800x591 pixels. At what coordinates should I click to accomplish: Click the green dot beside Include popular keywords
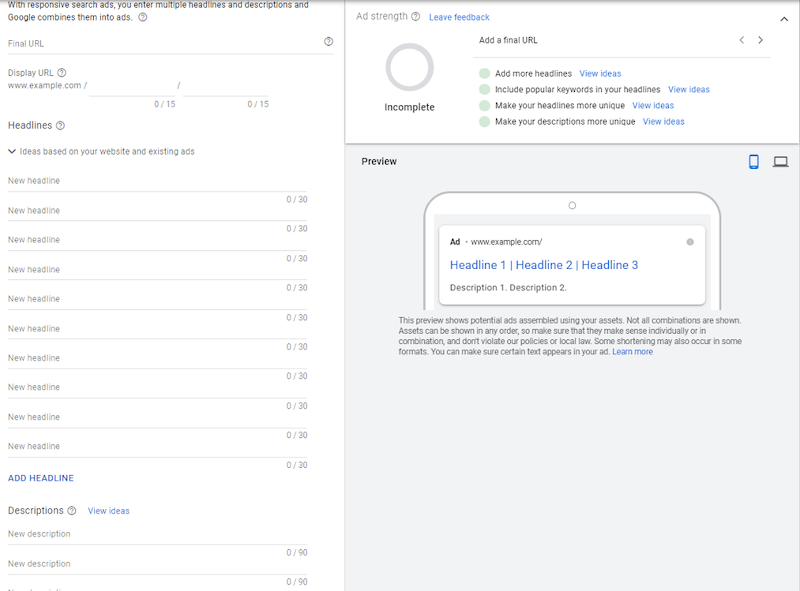[x=485, y=89]
